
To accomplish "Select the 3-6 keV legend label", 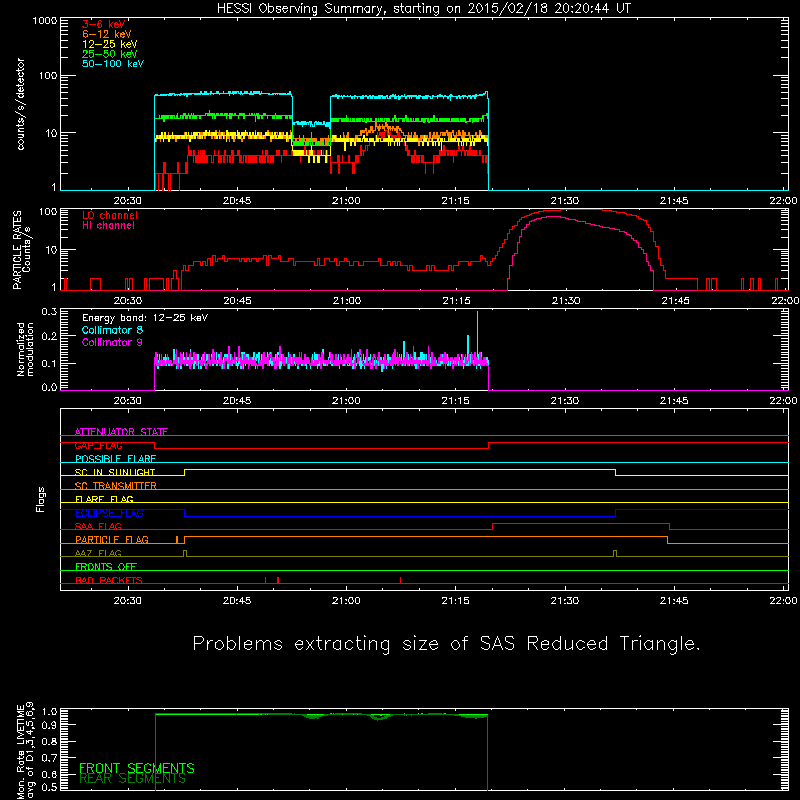I will 104,24.
